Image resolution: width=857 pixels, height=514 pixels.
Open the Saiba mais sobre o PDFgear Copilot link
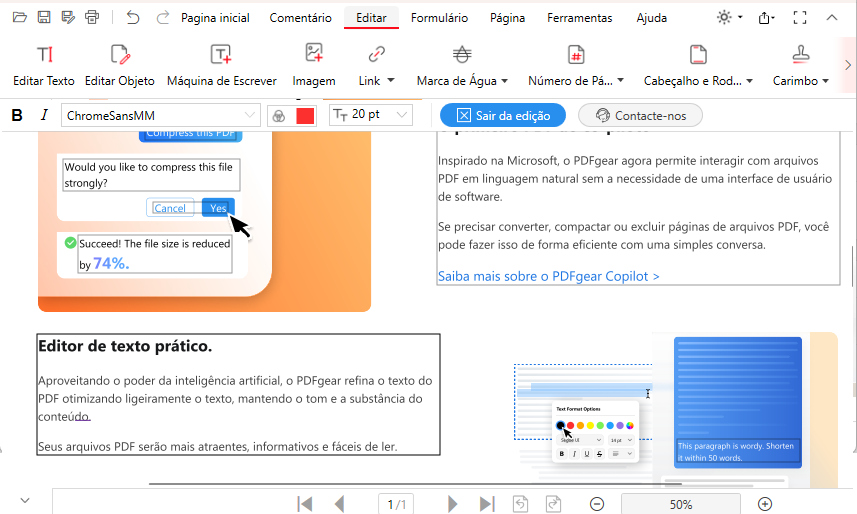pyautogui.click(x=549, y=276)
